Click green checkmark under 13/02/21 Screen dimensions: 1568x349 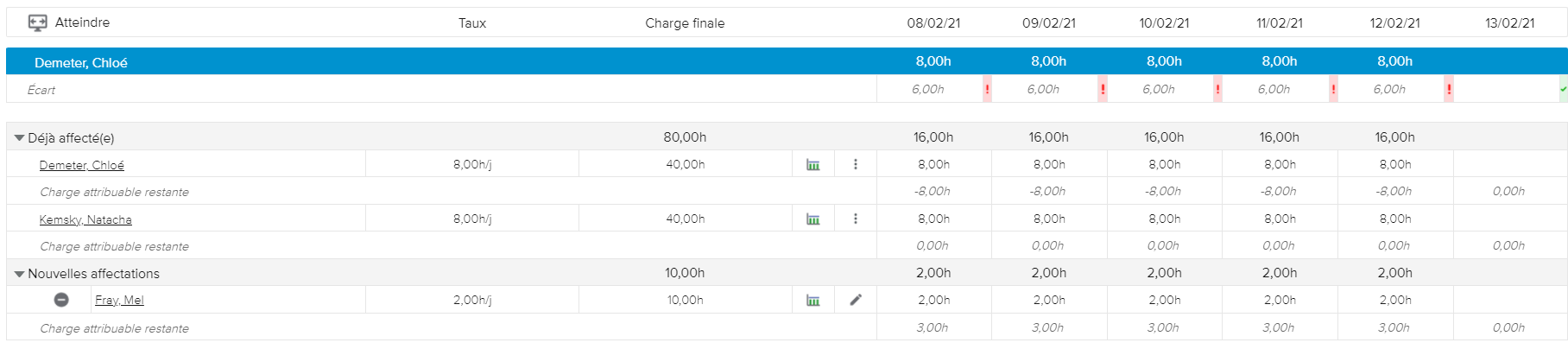point(1563,89)
